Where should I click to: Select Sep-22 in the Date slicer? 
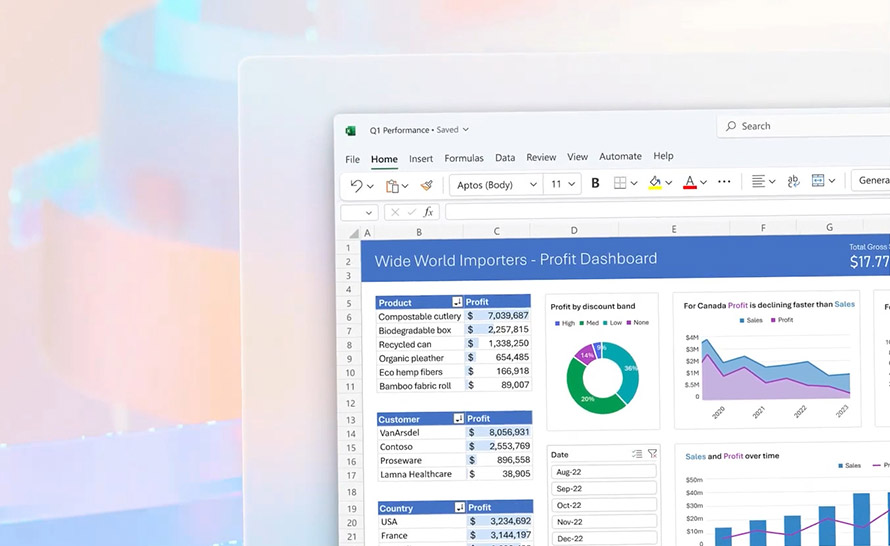pos(603,488)
